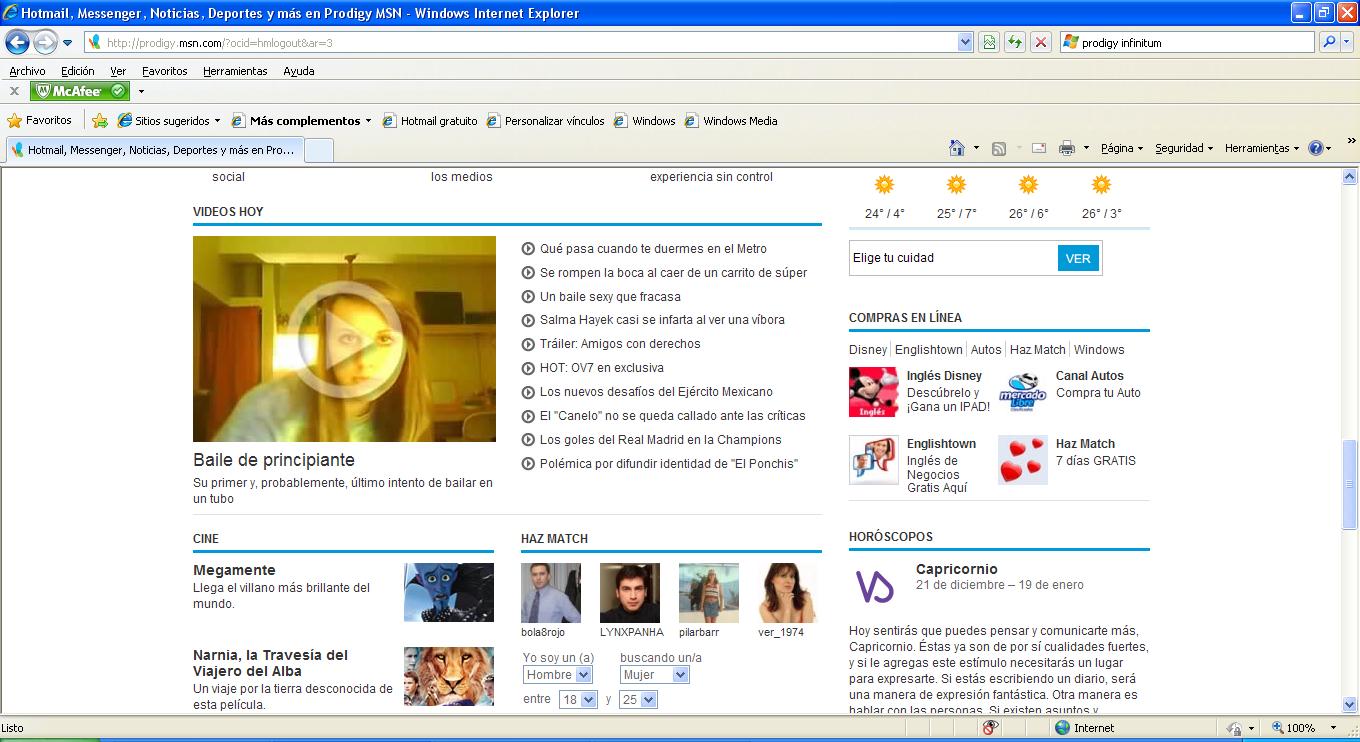The width and height of the screenshot is (1360, 742).
Task: Open the Página toolbar dropdown
Action: [1120, 147]
